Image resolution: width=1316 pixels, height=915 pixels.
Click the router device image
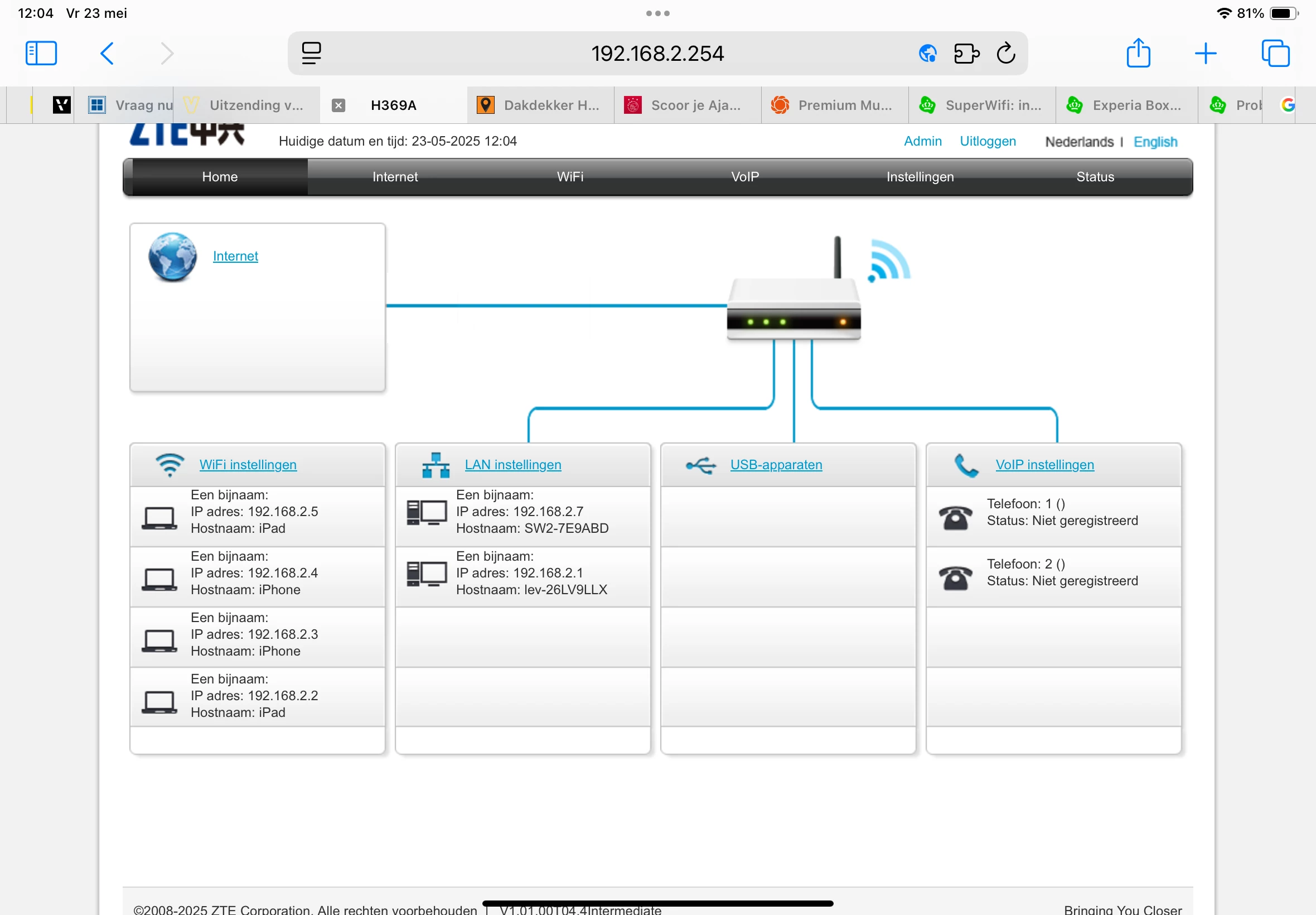coord(794,309)
